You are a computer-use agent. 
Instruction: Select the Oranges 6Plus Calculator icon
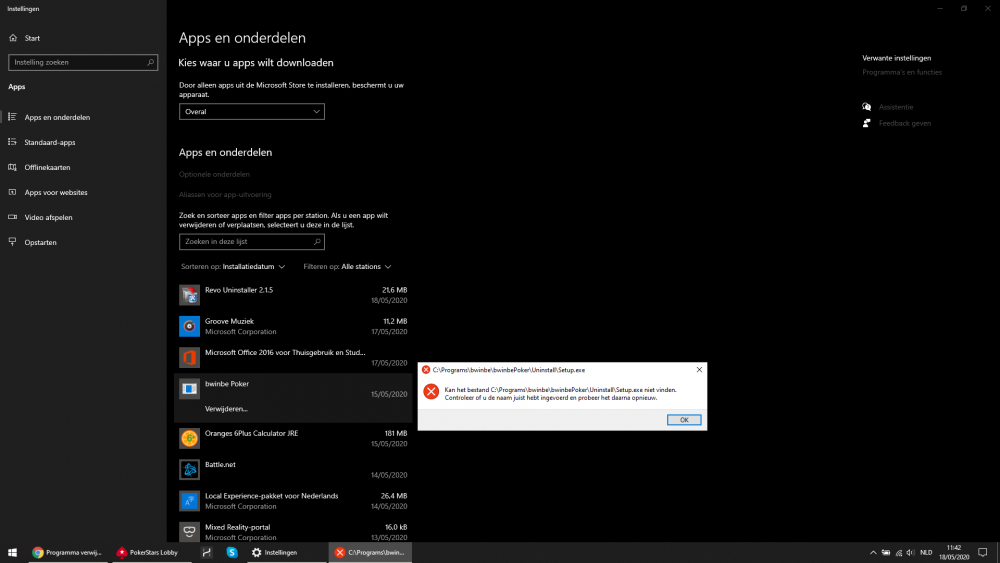189,438
